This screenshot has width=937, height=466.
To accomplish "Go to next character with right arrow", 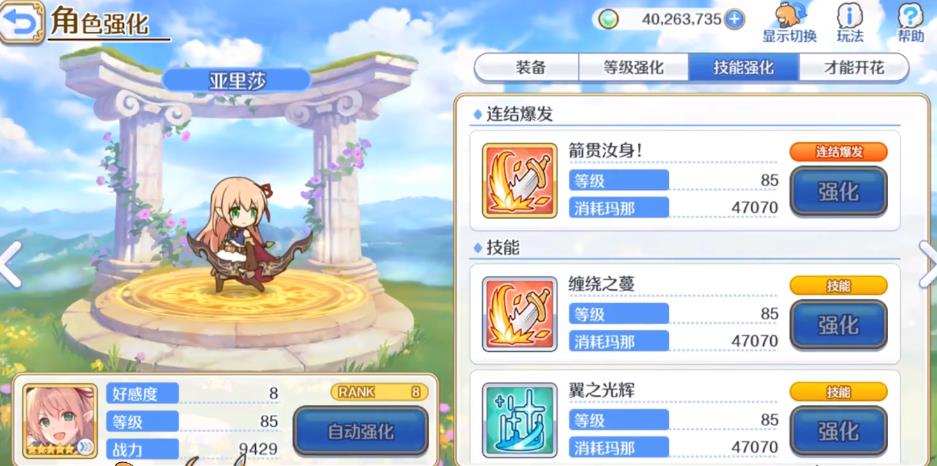I will tap(928, 264).
